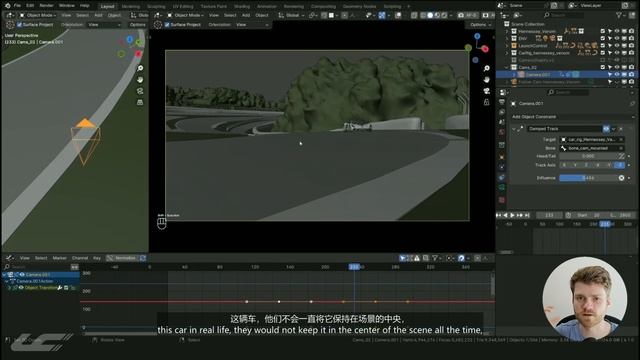Click the zoom magnifier icon in left viewport

[140, 69]
